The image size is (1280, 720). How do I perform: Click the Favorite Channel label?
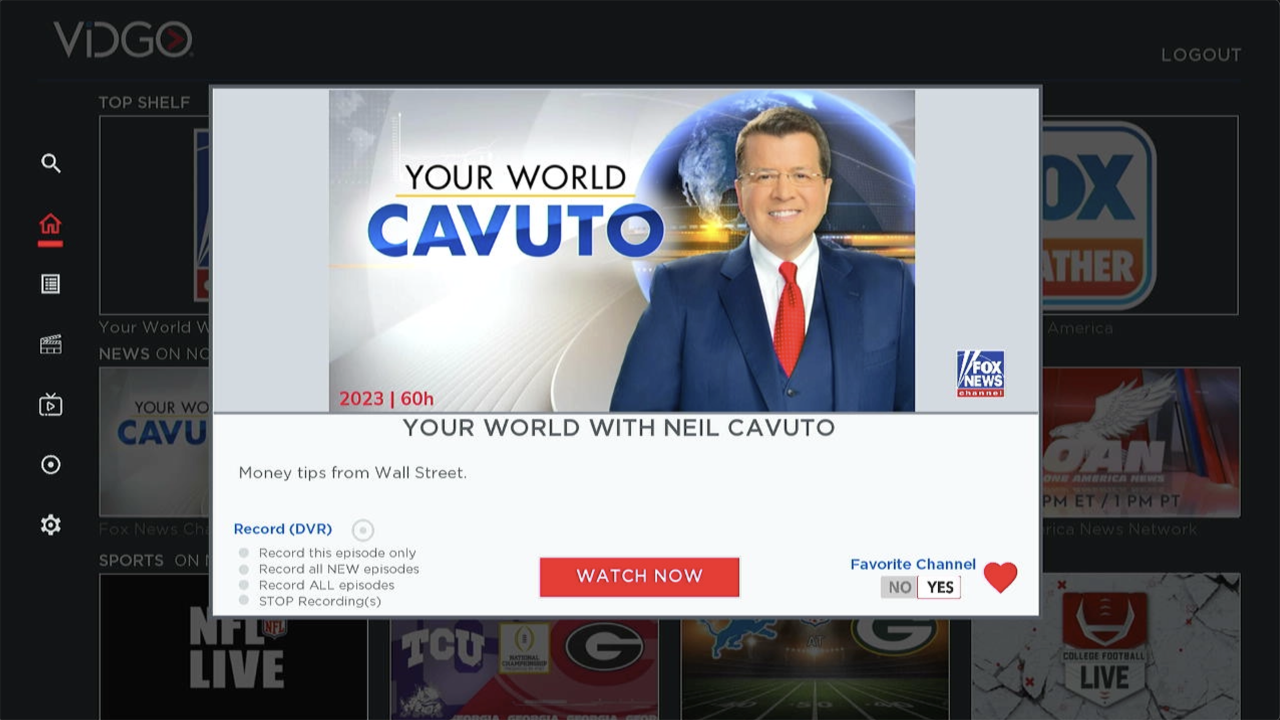coord(913,564)
